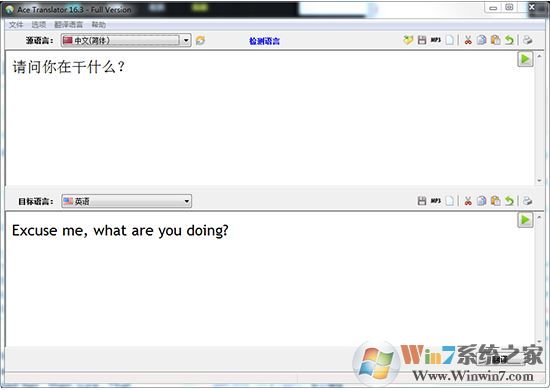The height and width of the screenshot is (390, 550).
Task: Open the 选项 menu
Action: point(39,25)
